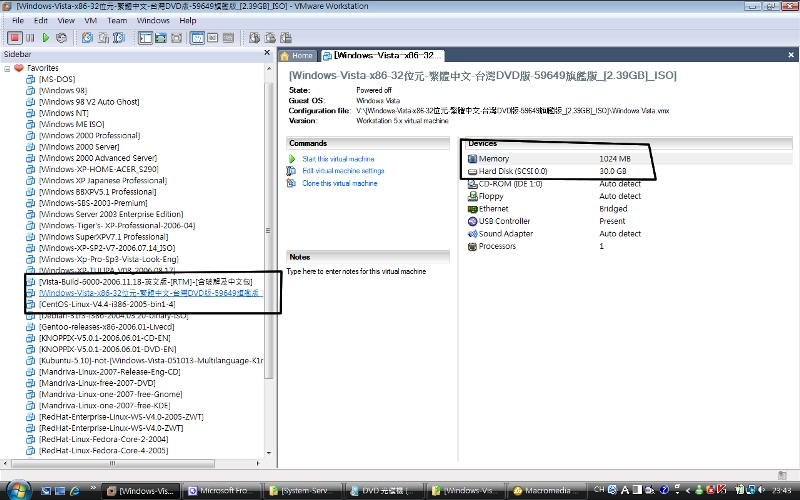Close the current VM tab with X
Image resolution: width=800 pixels, height=500 pixels.
(x=791, y=55)
